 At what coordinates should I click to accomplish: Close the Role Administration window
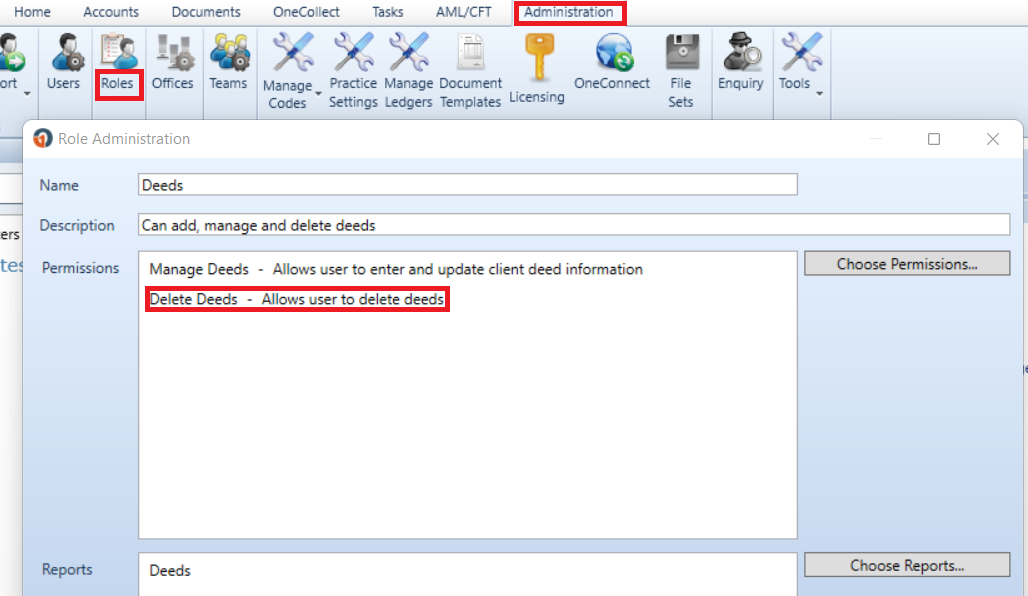click(993, 139)
